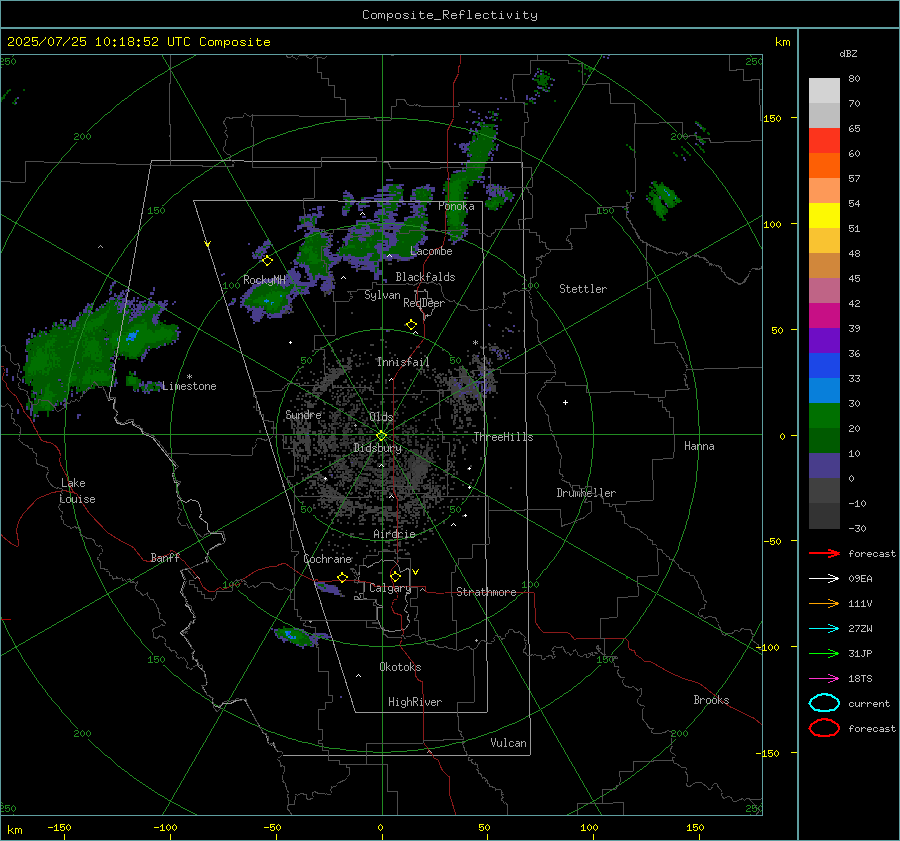Click the radar center diamond at Didsbury
This screenshot has height=841, width=900.
tap(381, 436)
